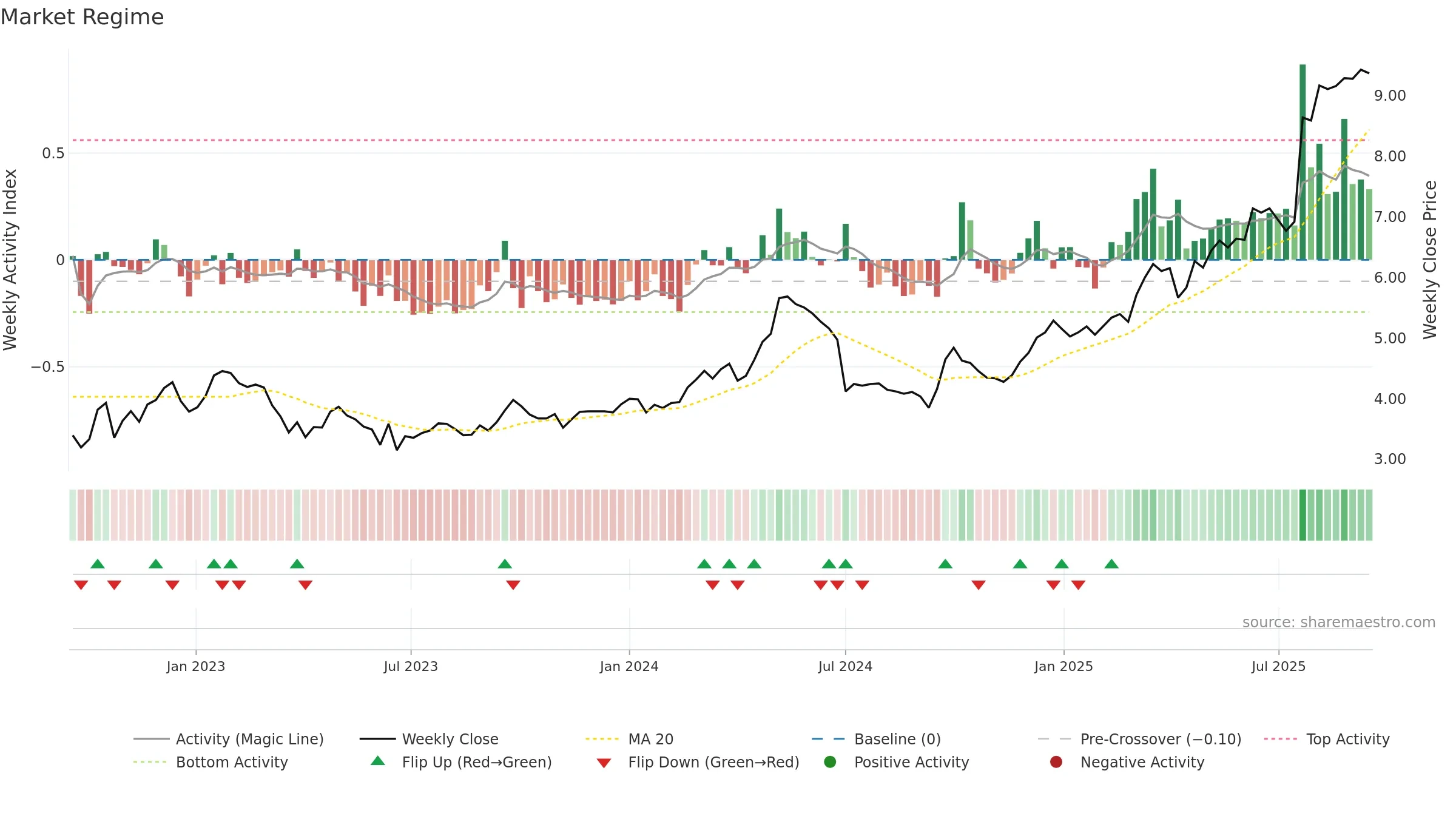This screenshot has width=1456, height=819.
Task: Click the 0.5 activity axis tick
Action: click(x=53, y=153)
